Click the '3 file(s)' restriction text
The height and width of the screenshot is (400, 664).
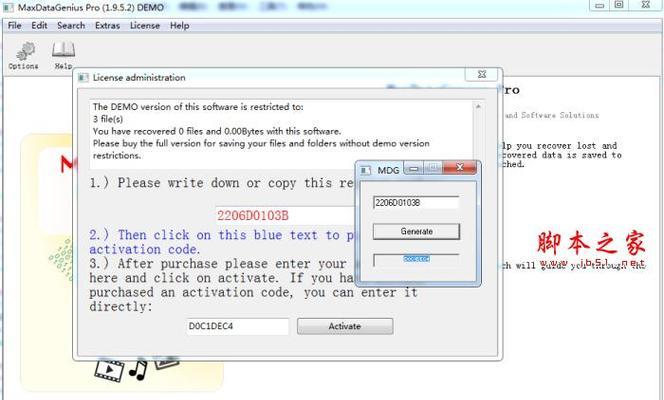(x=108, y=119)
